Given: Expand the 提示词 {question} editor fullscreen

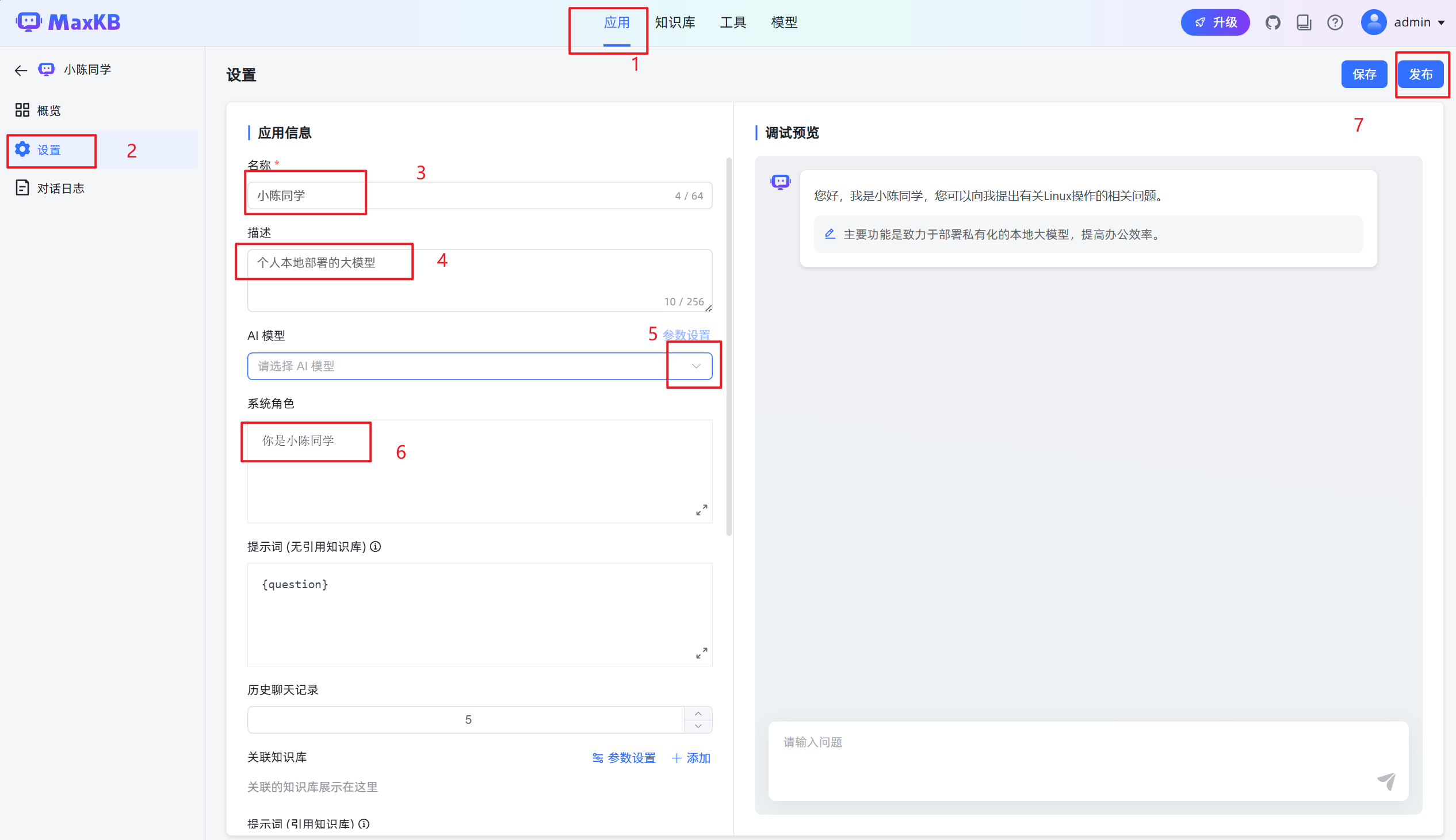Looking at the screenshot, I should click(701, 653).
